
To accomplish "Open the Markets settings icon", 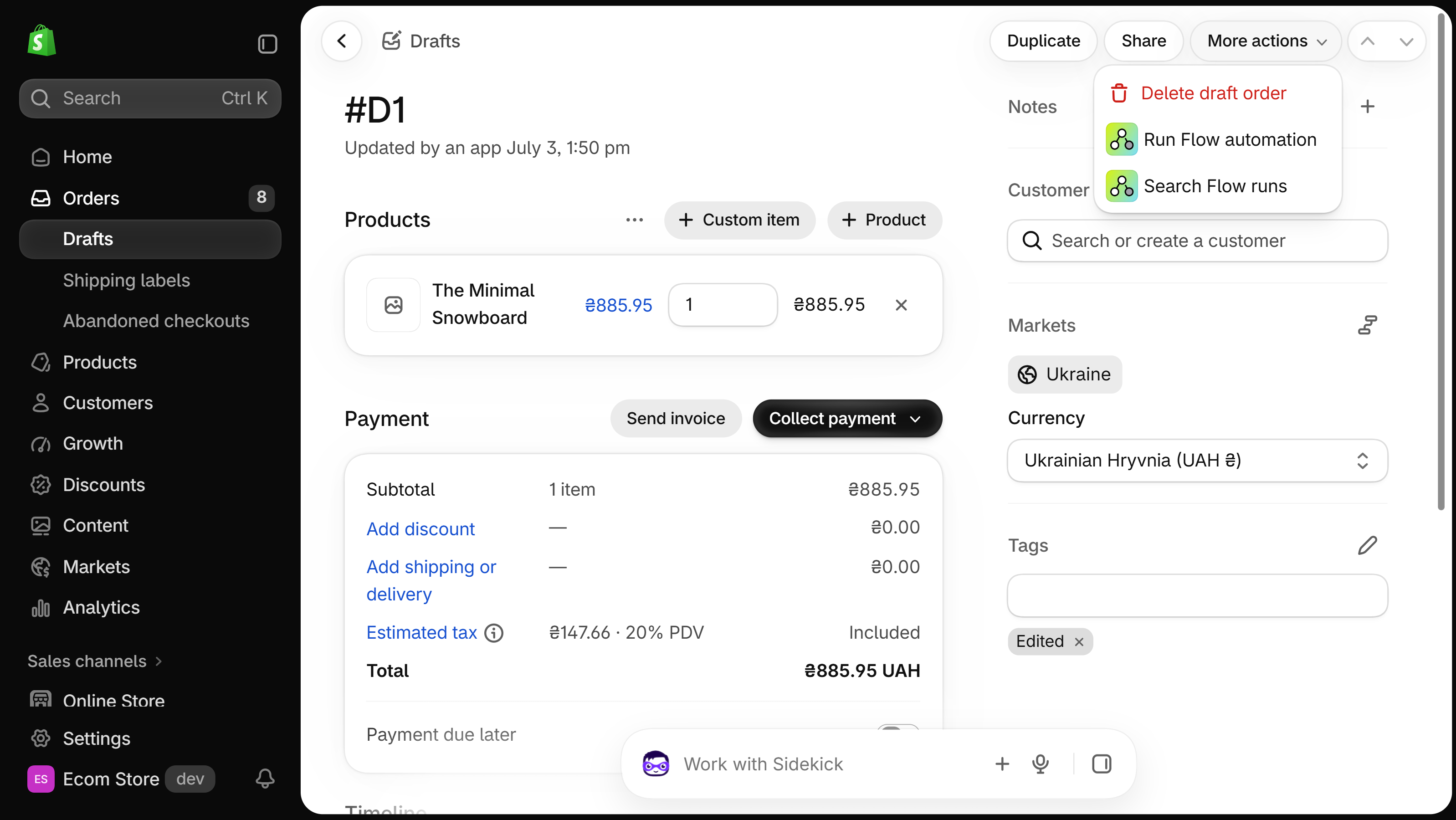I will pyautogui.click(x=1367, y=325).
